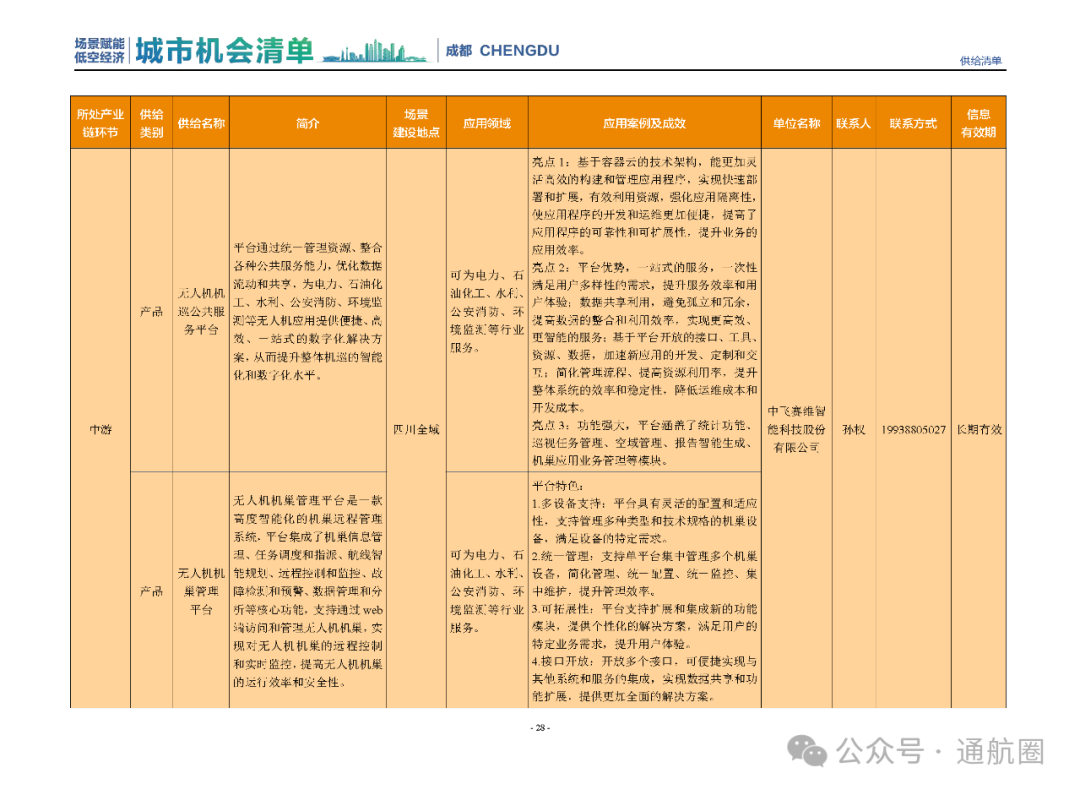The width and height of the screenshot is (1080, 795).
Task: Select the "应用领域" column header
Action: pyautogui.click(x=487, y=123)
